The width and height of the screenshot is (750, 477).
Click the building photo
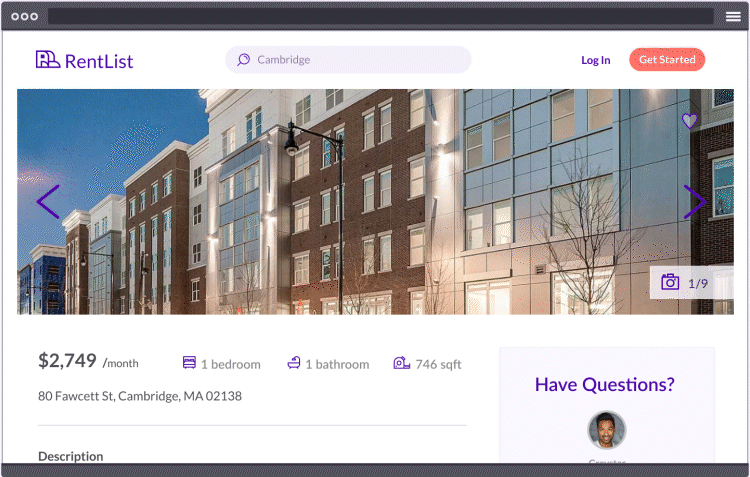375,201
